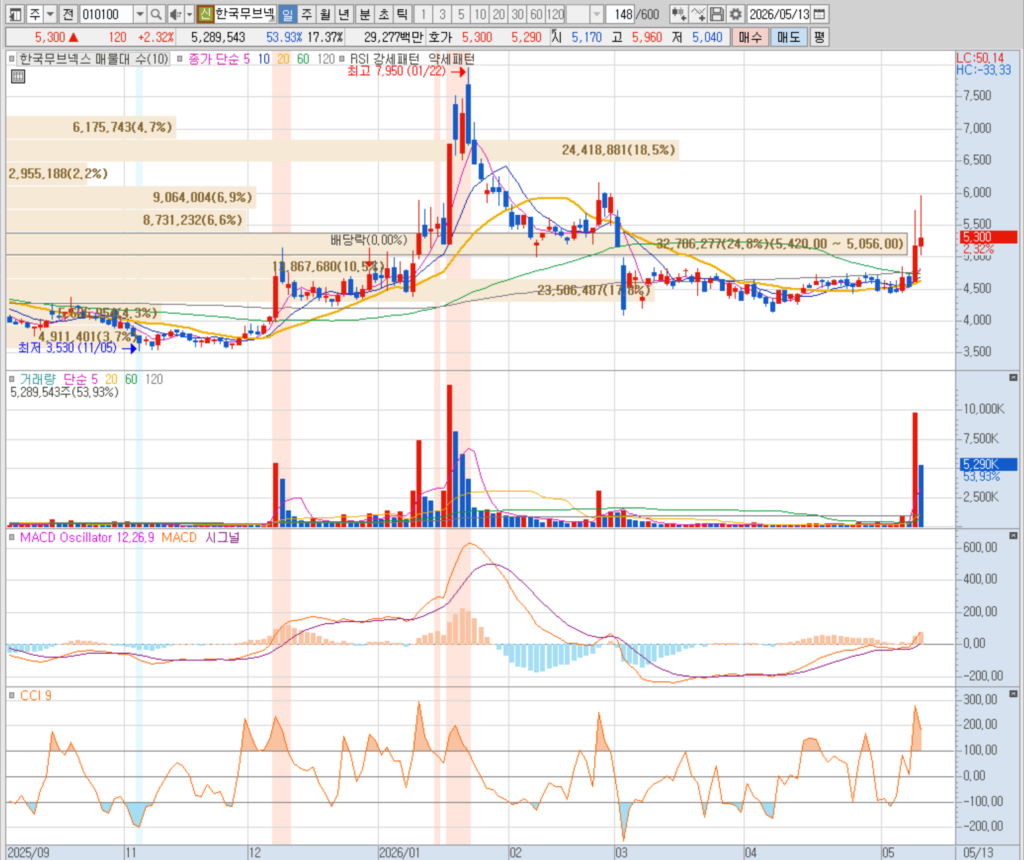
Task: Click the 평 button
Action: (x=819, y=37)
